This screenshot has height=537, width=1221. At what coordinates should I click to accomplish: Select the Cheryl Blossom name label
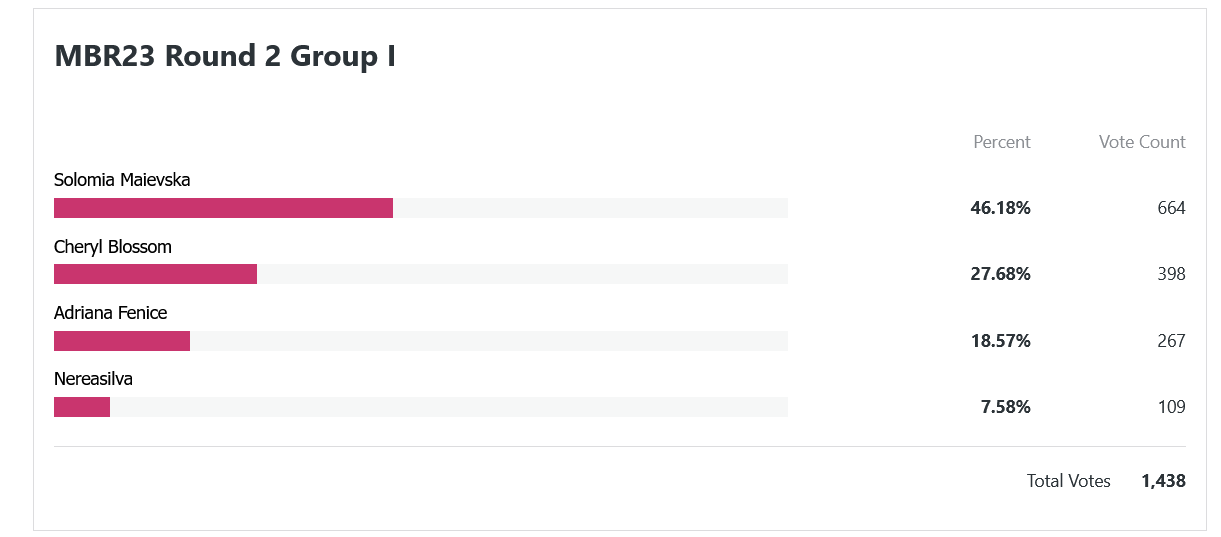click(x=113, y=247)
